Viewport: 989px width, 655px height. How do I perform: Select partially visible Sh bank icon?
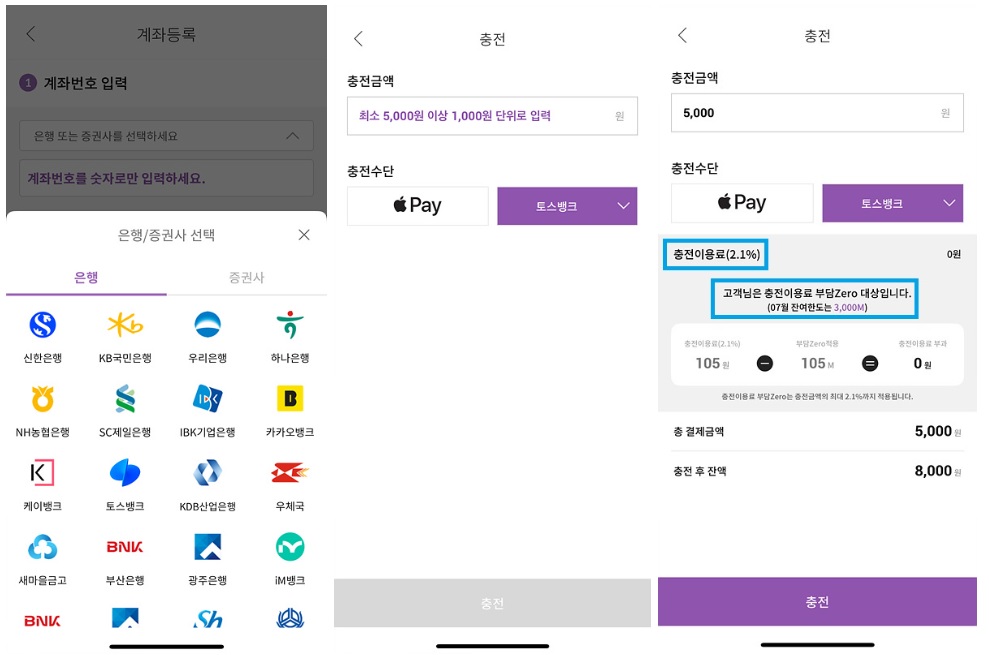click(208, 619)
